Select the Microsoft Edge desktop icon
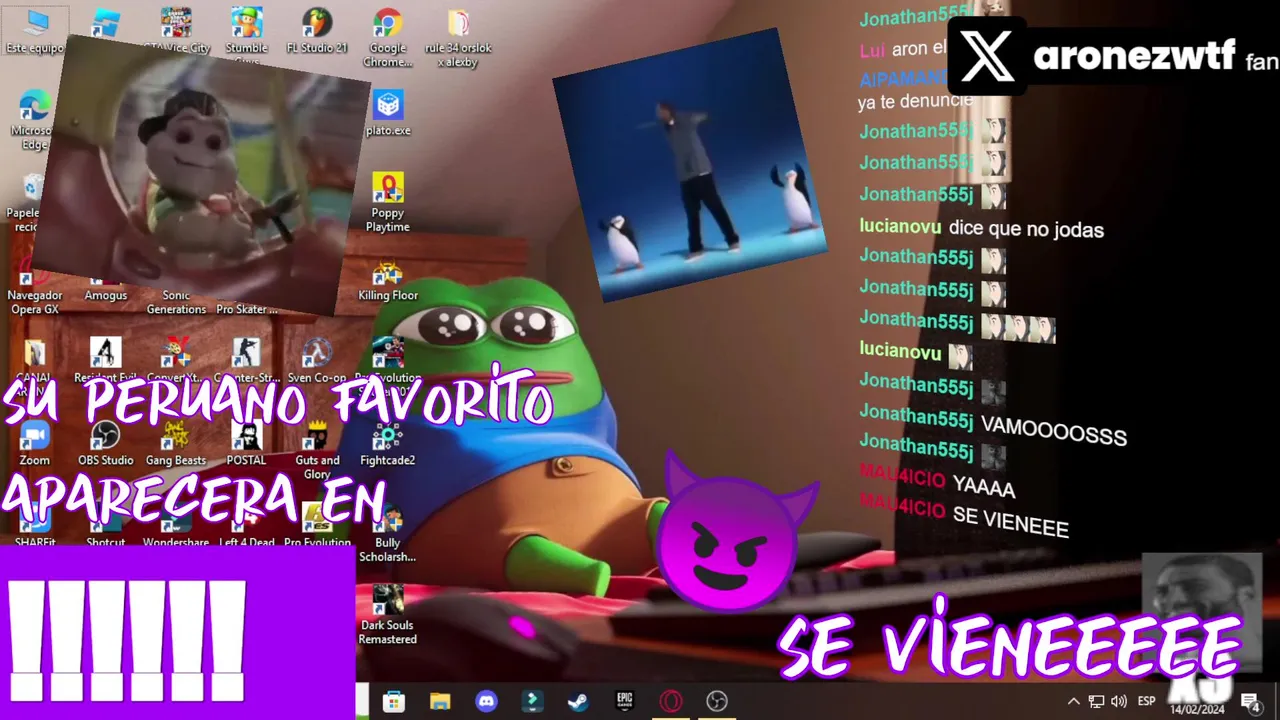Image resolution: width=1280 pixels, height=720 pixels. [x=33, y=120]
